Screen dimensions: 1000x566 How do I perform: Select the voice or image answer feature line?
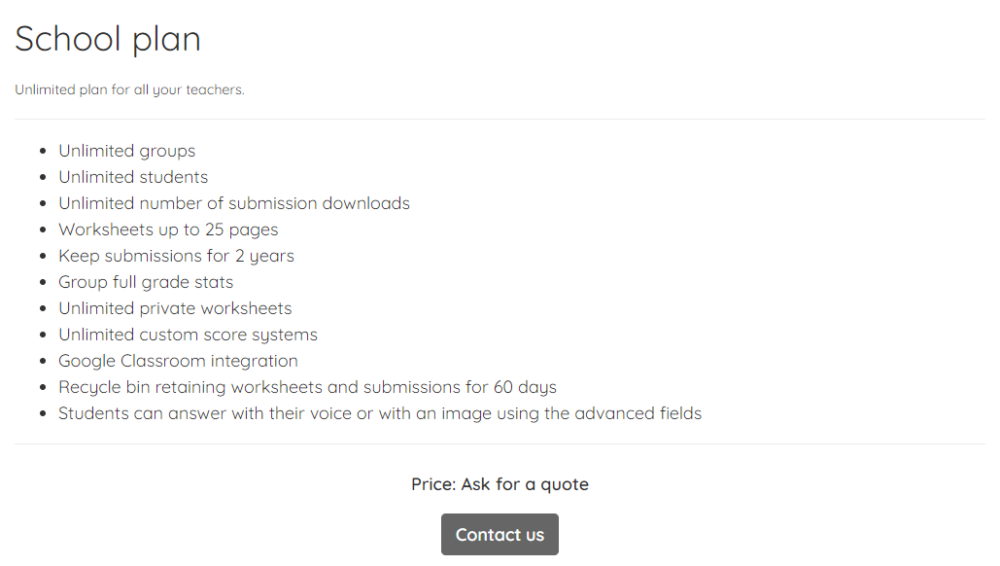pyautogui.click(x=380, y=413)
